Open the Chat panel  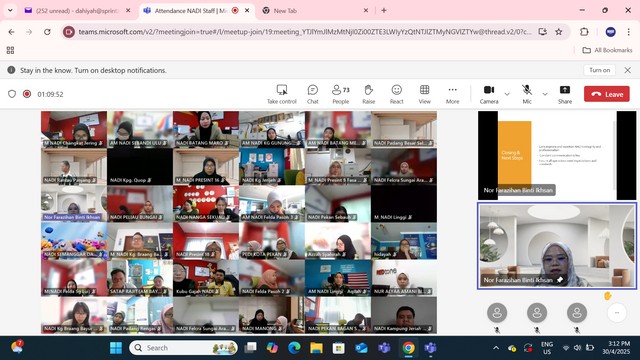coord(313,94)
